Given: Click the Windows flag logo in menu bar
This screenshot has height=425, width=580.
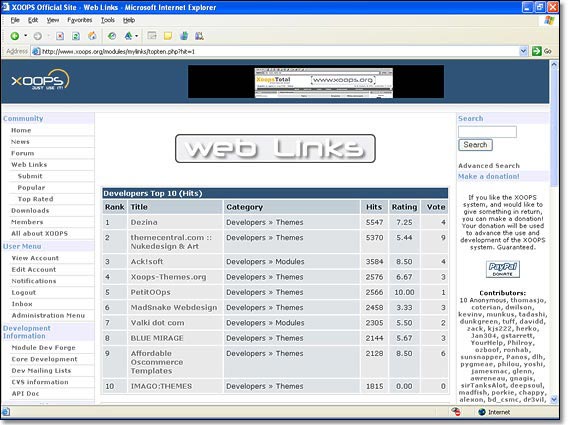Looking at the screenshot, I should point(549,20).
